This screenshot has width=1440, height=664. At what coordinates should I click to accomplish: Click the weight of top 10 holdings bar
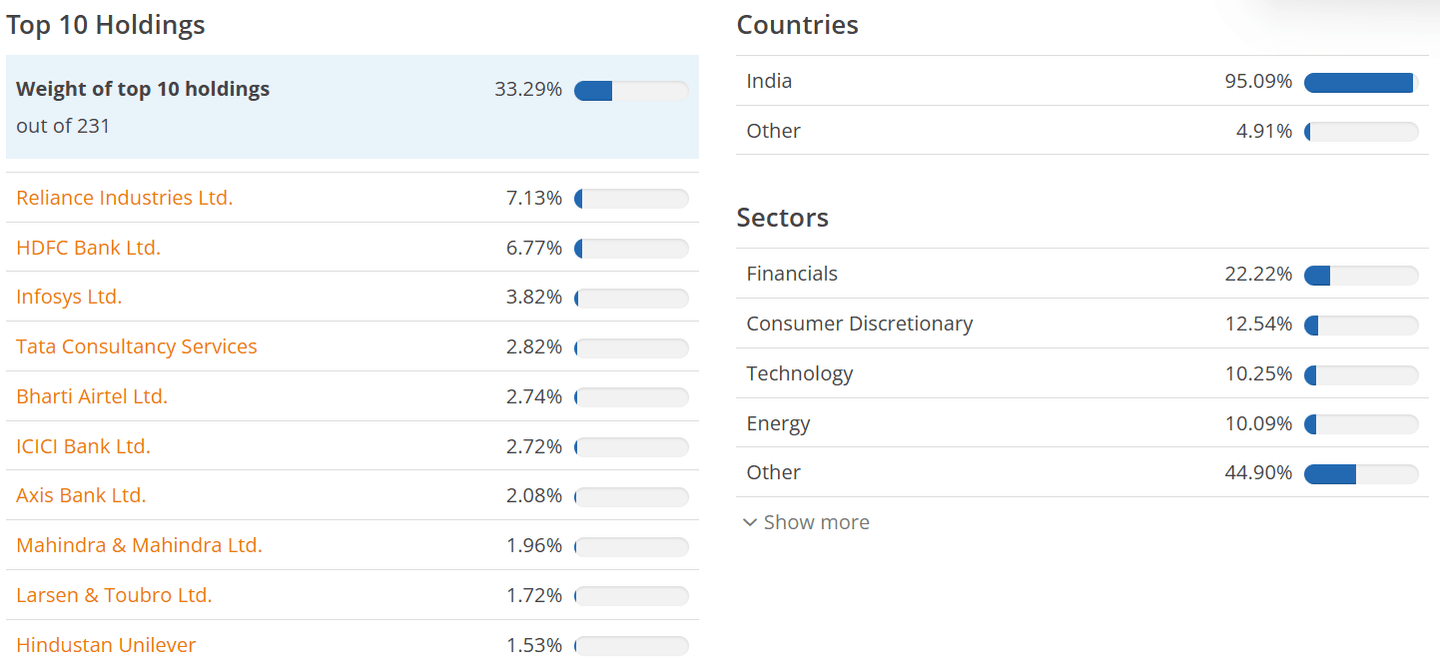(x=631, y=90)
